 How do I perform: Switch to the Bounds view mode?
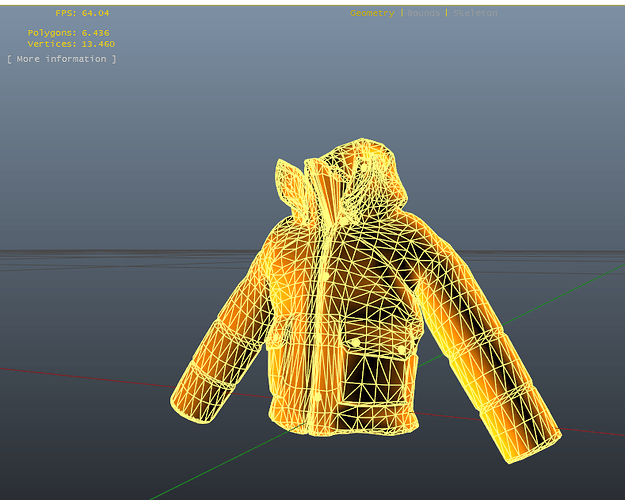coord(423,13)
